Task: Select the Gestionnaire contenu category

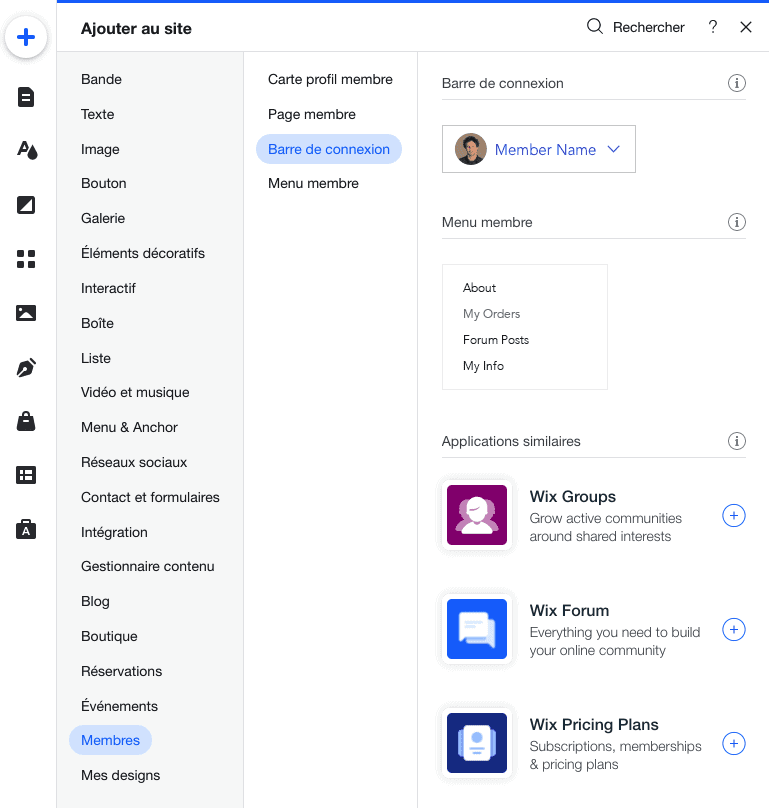Action: click(x=147, y=567)
